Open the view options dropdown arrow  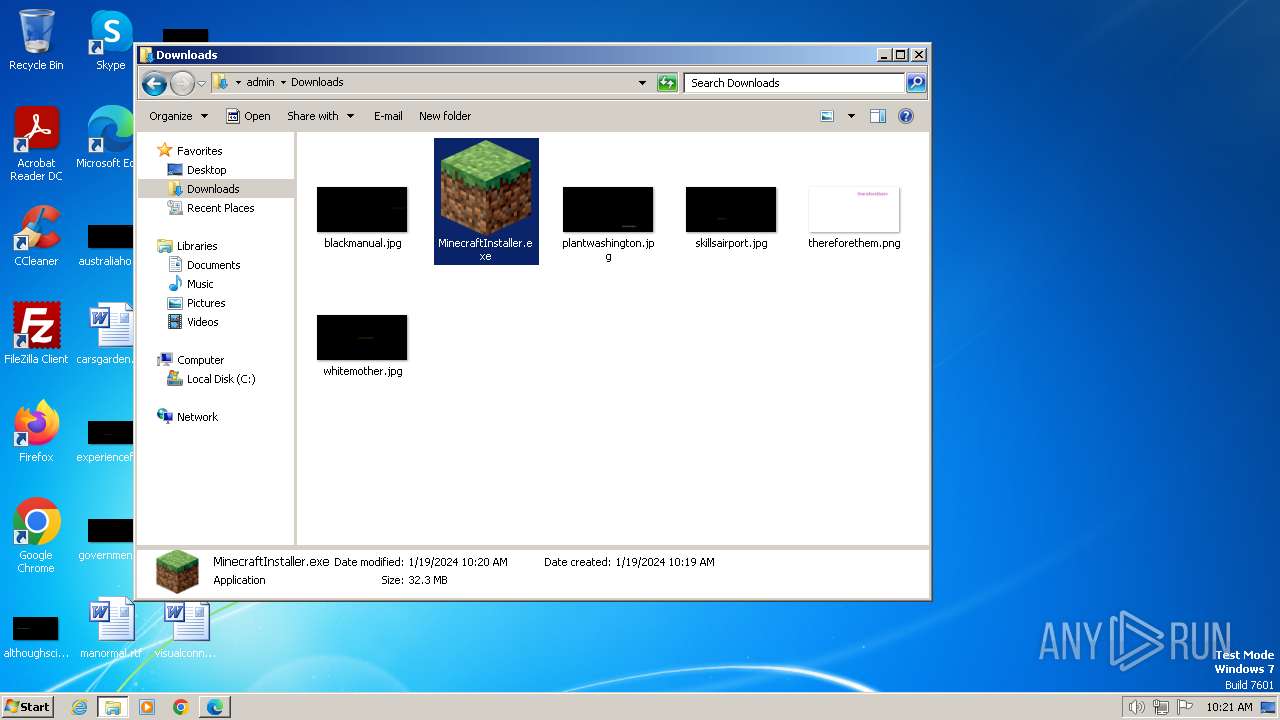tap(851, 116)
